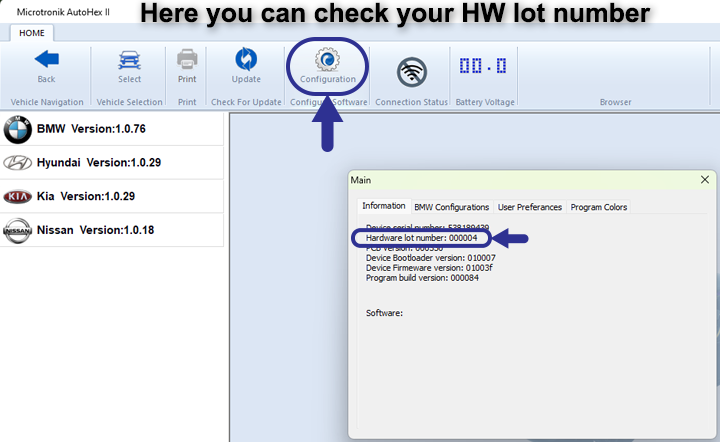Click the Connection Status wifi icon
Image resolution: width=720 pixels, height=442 pixels.
click(412, 72)
